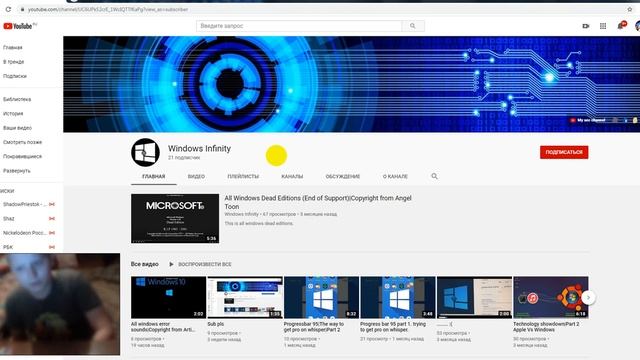This screenshot has height=360, width=640.
Task: Click the play icon next to Воспроизвести все
Action: (171, 264)
